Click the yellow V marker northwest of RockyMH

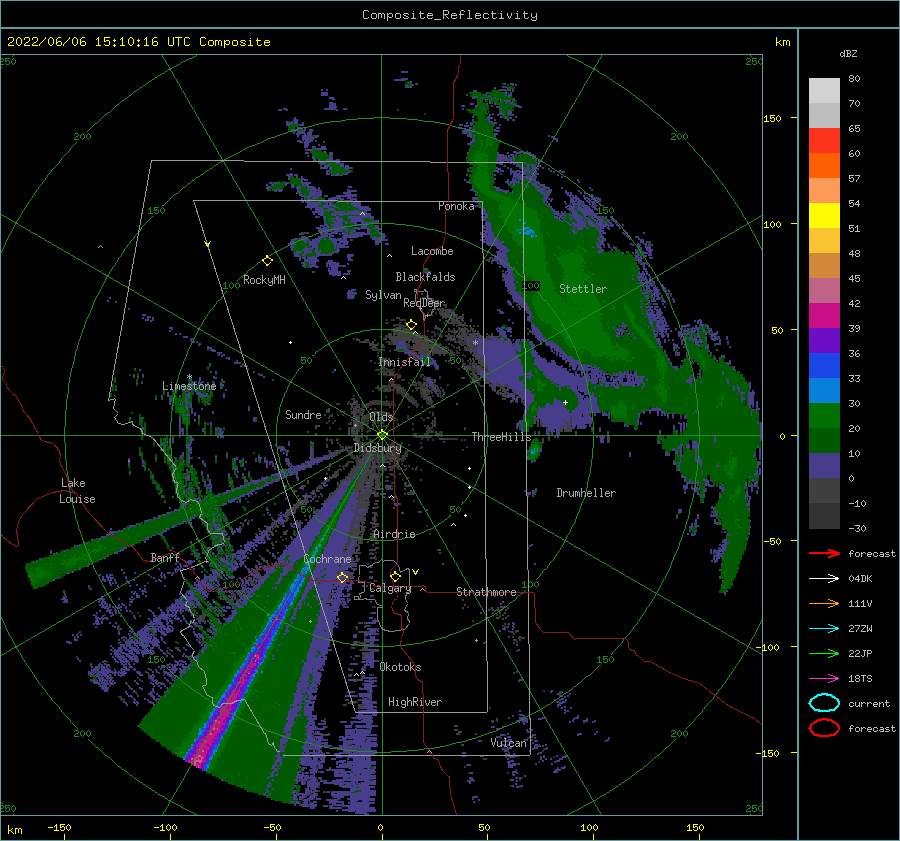pos(207,244)
